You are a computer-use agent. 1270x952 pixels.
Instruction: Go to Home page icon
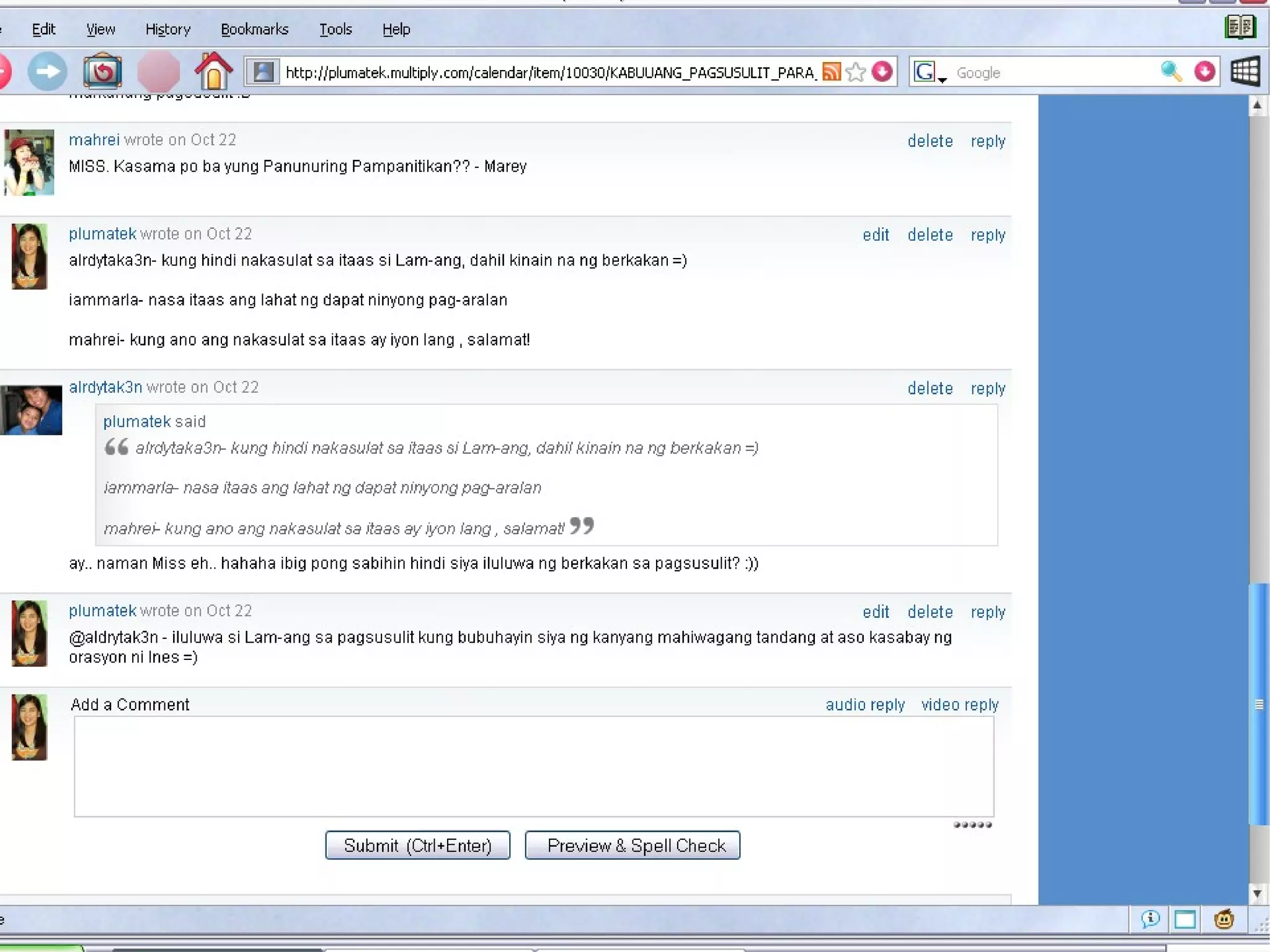[213, 72]
